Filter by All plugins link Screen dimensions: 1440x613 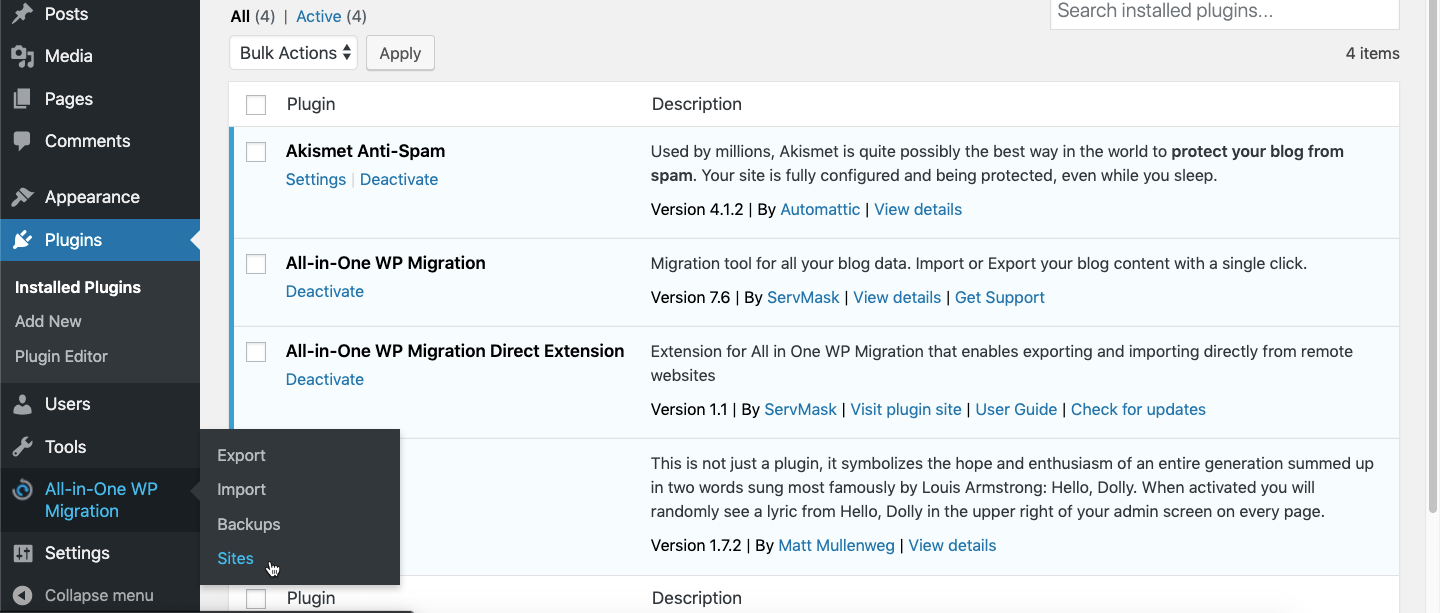coord(240,16)
